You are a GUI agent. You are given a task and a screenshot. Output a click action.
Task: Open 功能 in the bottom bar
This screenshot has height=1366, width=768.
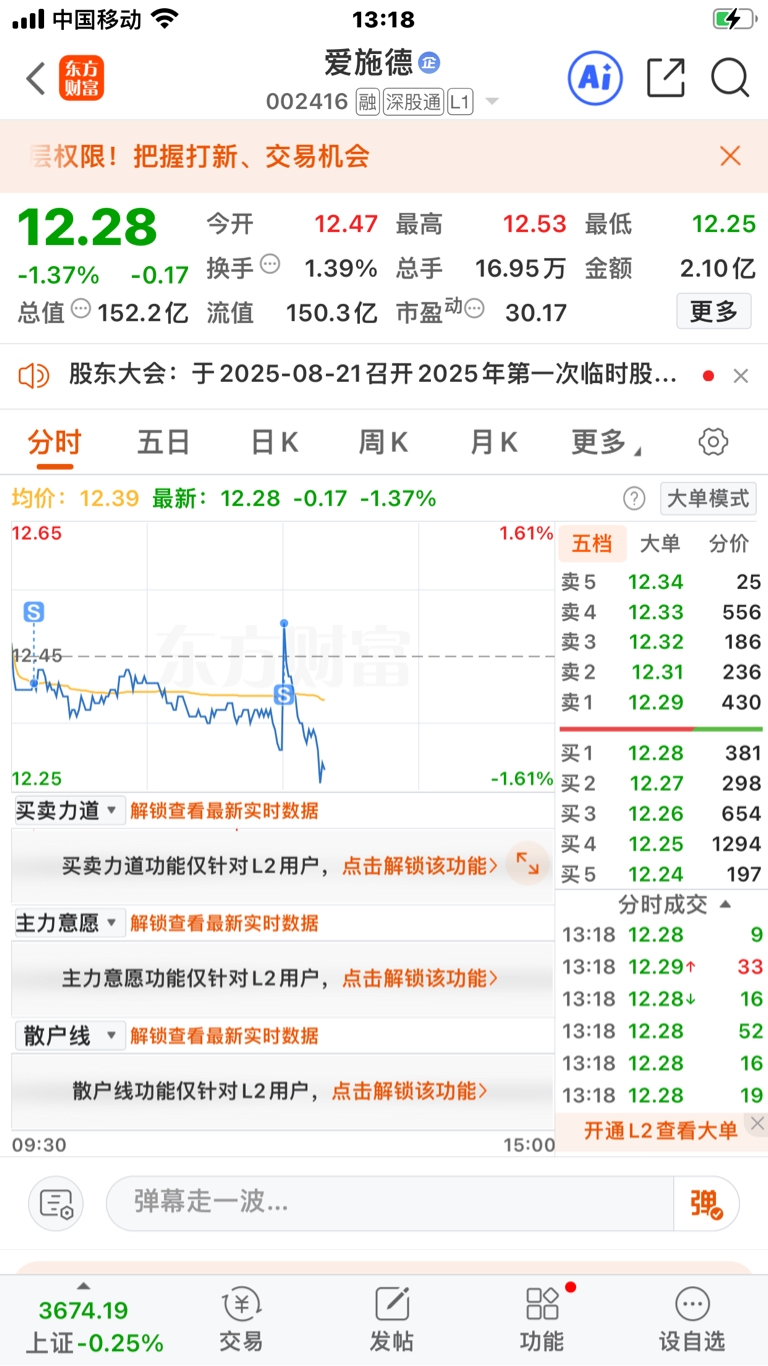(542, 1320)
